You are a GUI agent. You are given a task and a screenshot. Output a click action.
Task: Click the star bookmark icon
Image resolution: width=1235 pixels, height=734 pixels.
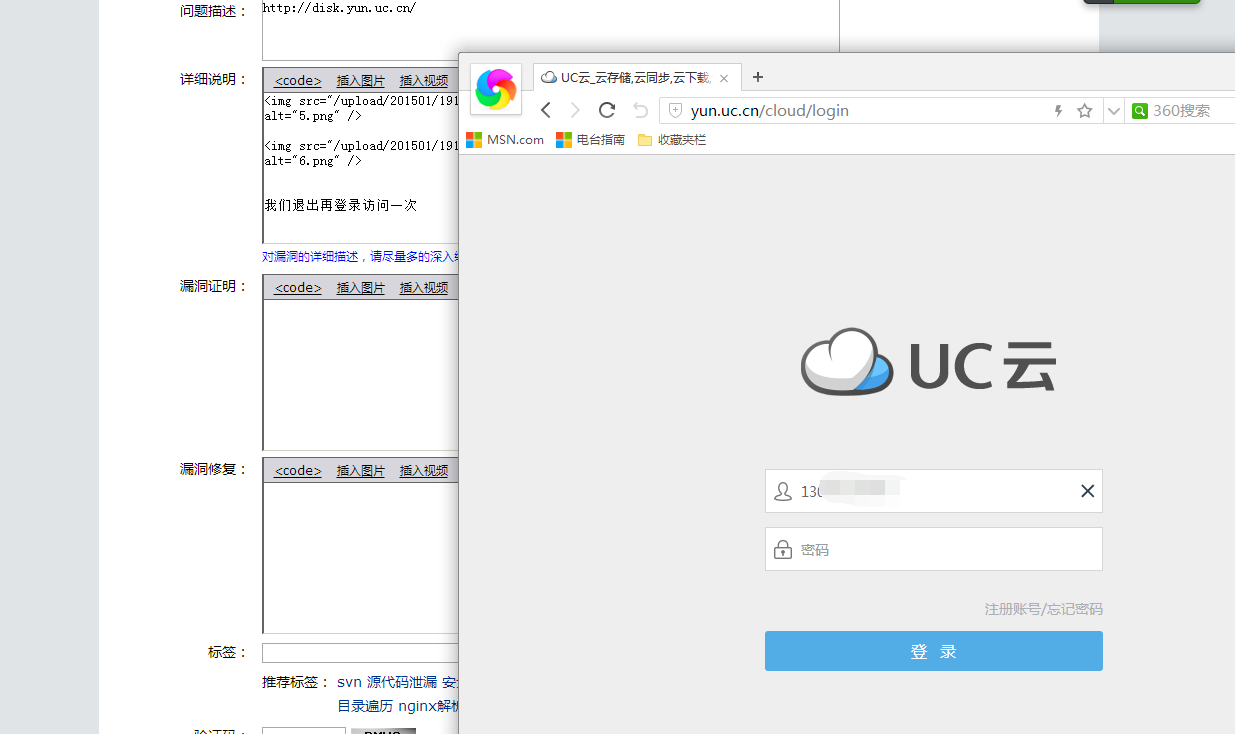coord(1084,111)
